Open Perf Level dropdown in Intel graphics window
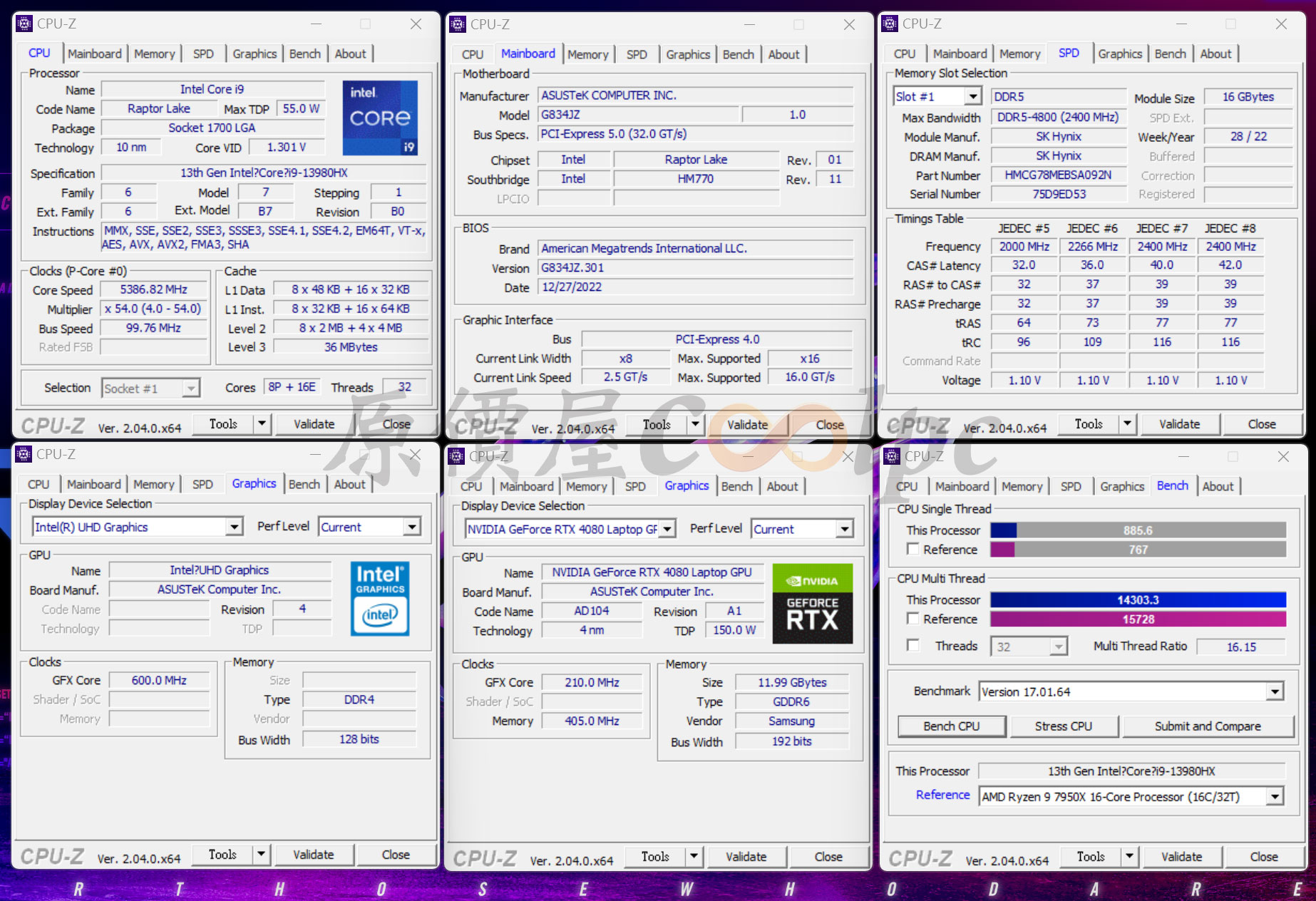 point(412,527)
